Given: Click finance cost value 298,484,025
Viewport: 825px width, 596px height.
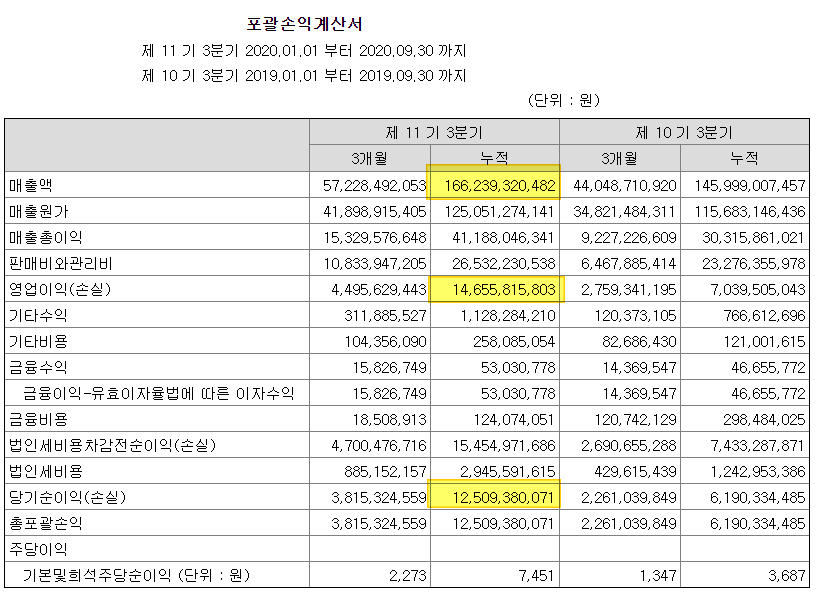Looking at the screenshot, I should coord(764,419).
